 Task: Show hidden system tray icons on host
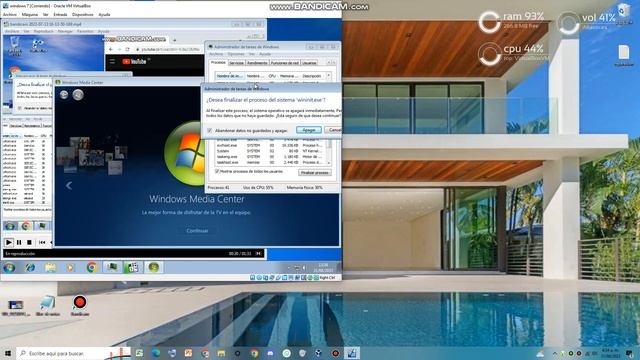555,353
